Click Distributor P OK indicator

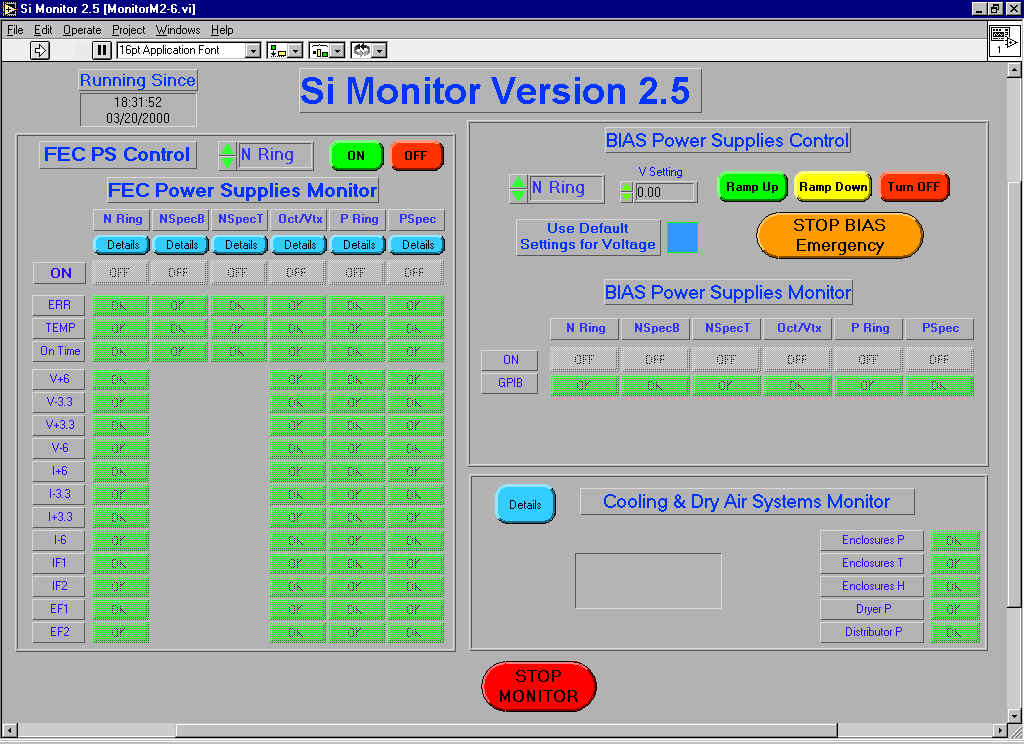954,632
